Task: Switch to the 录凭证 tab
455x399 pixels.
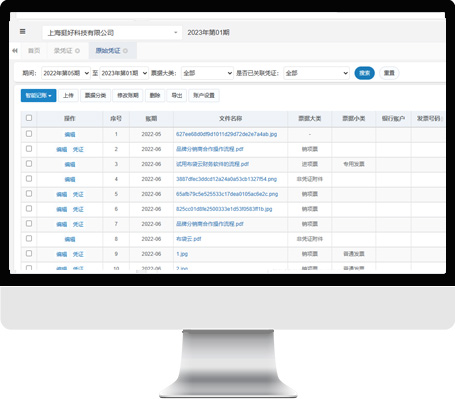Action: 63,51
